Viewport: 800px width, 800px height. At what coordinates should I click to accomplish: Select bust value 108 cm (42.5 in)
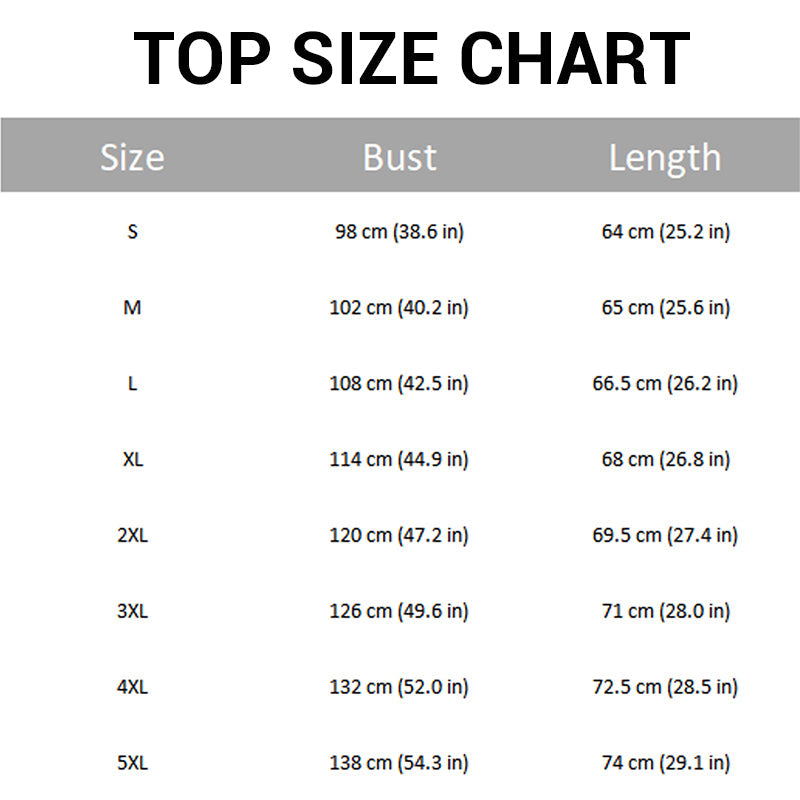click(x=399, y=384)
